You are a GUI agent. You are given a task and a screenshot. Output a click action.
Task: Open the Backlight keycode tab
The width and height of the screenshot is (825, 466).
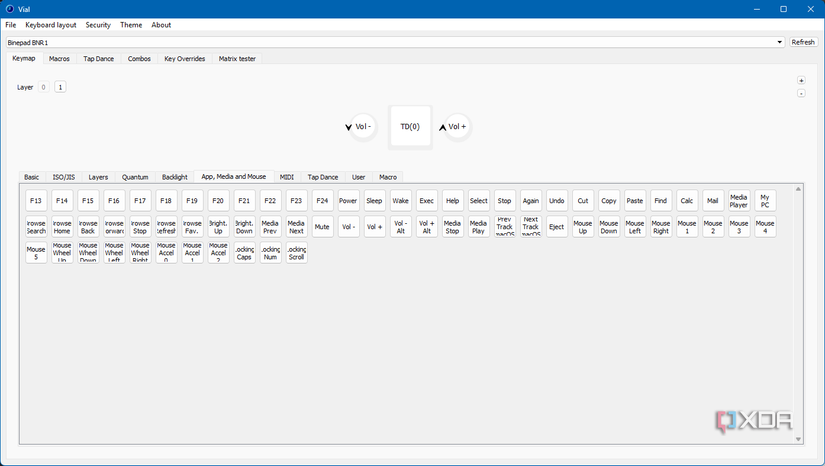coord(175,177)
